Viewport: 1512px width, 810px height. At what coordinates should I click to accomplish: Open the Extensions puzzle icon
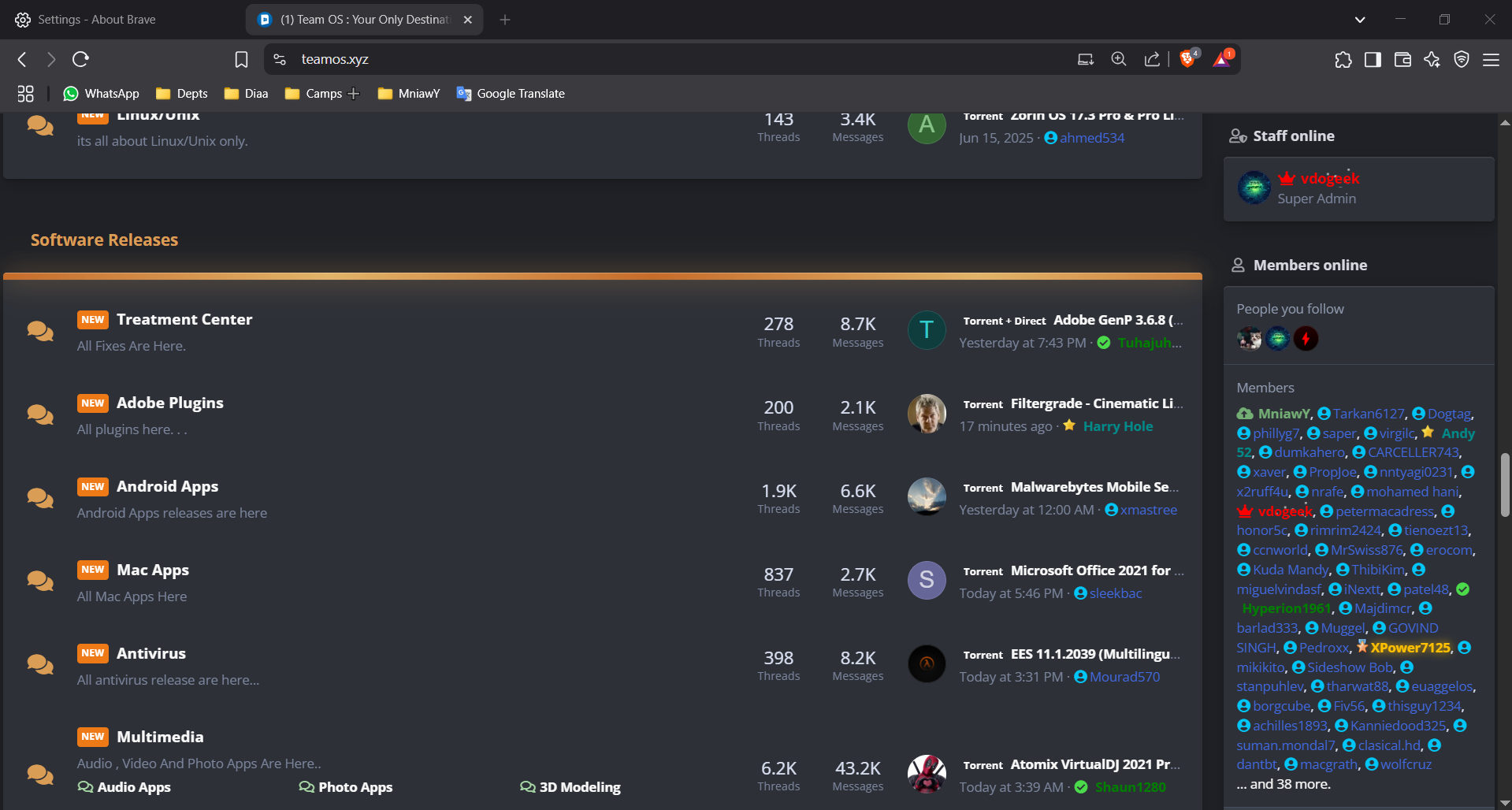click(1343, 59)
